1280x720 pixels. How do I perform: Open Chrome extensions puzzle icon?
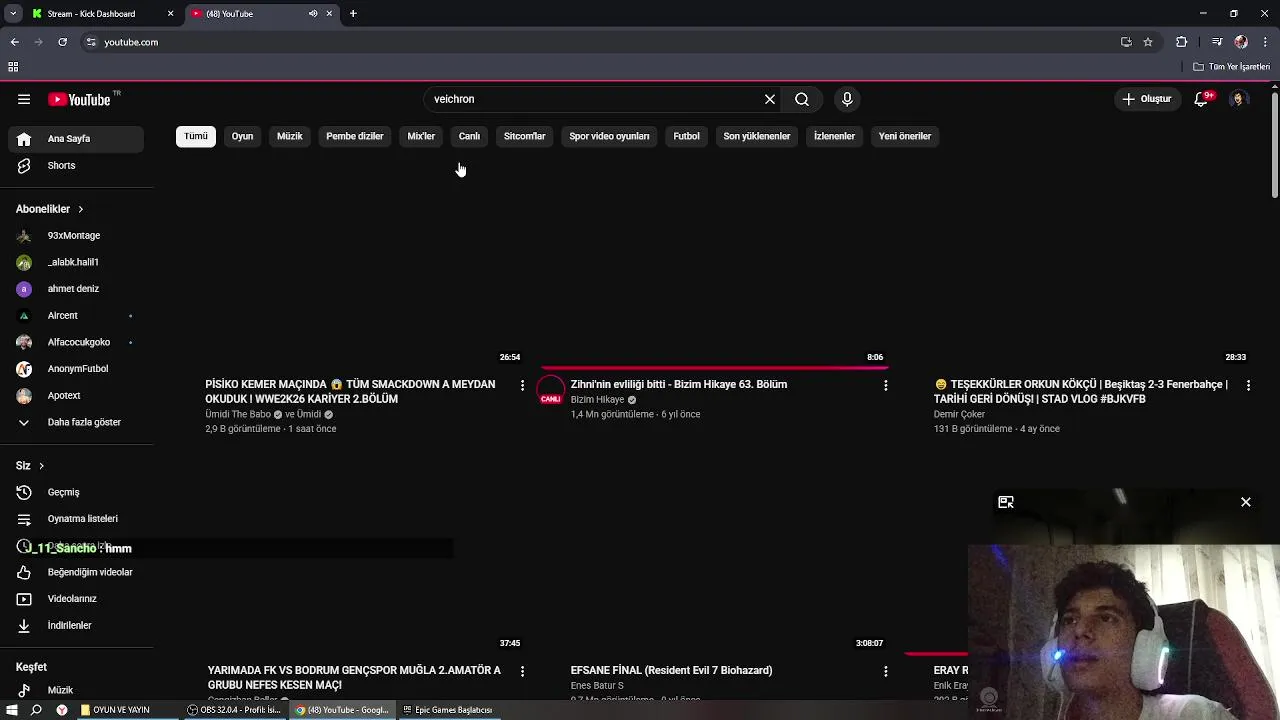click(1182, 42)
